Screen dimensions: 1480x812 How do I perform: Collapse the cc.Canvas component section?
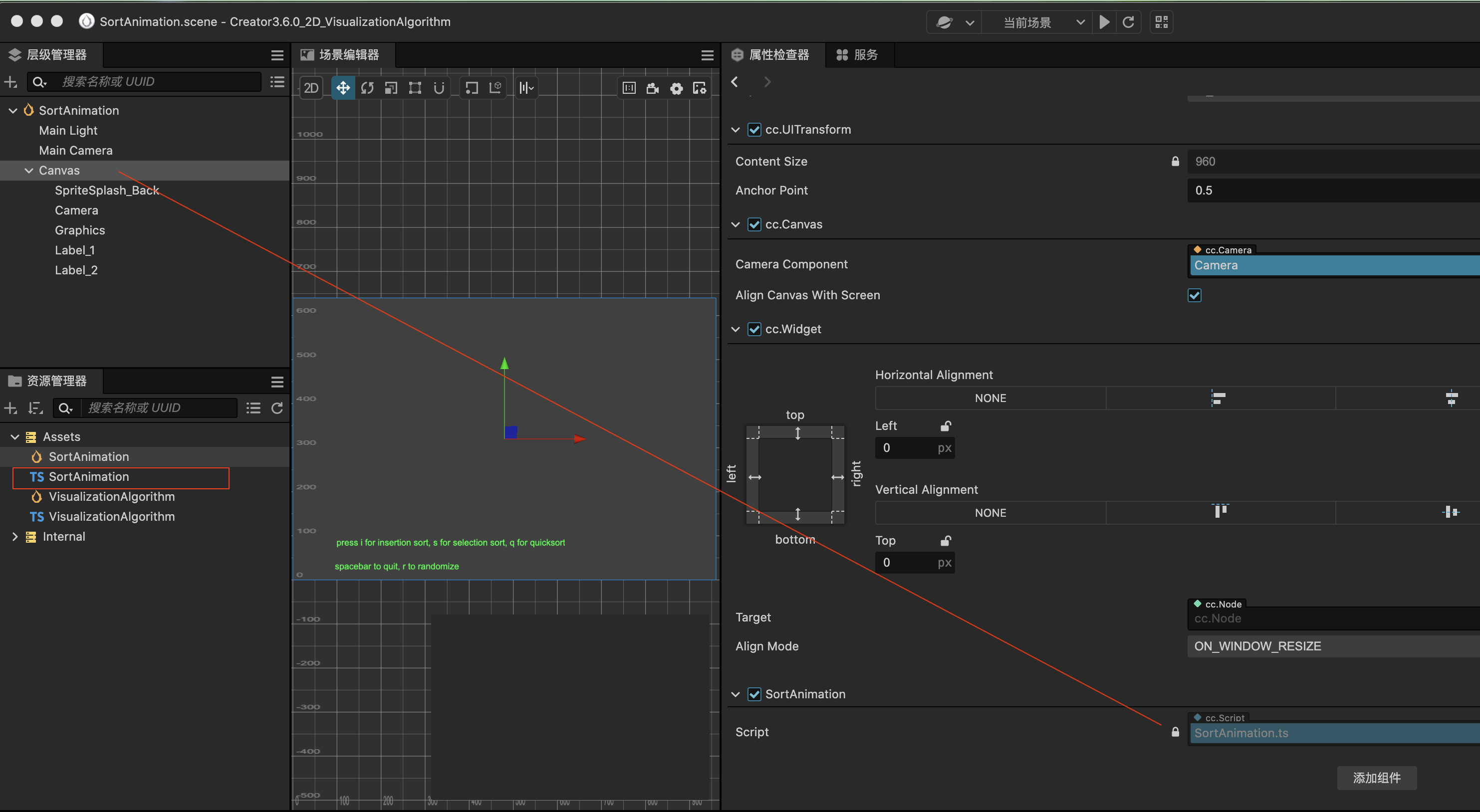click(x=735, y=224)
